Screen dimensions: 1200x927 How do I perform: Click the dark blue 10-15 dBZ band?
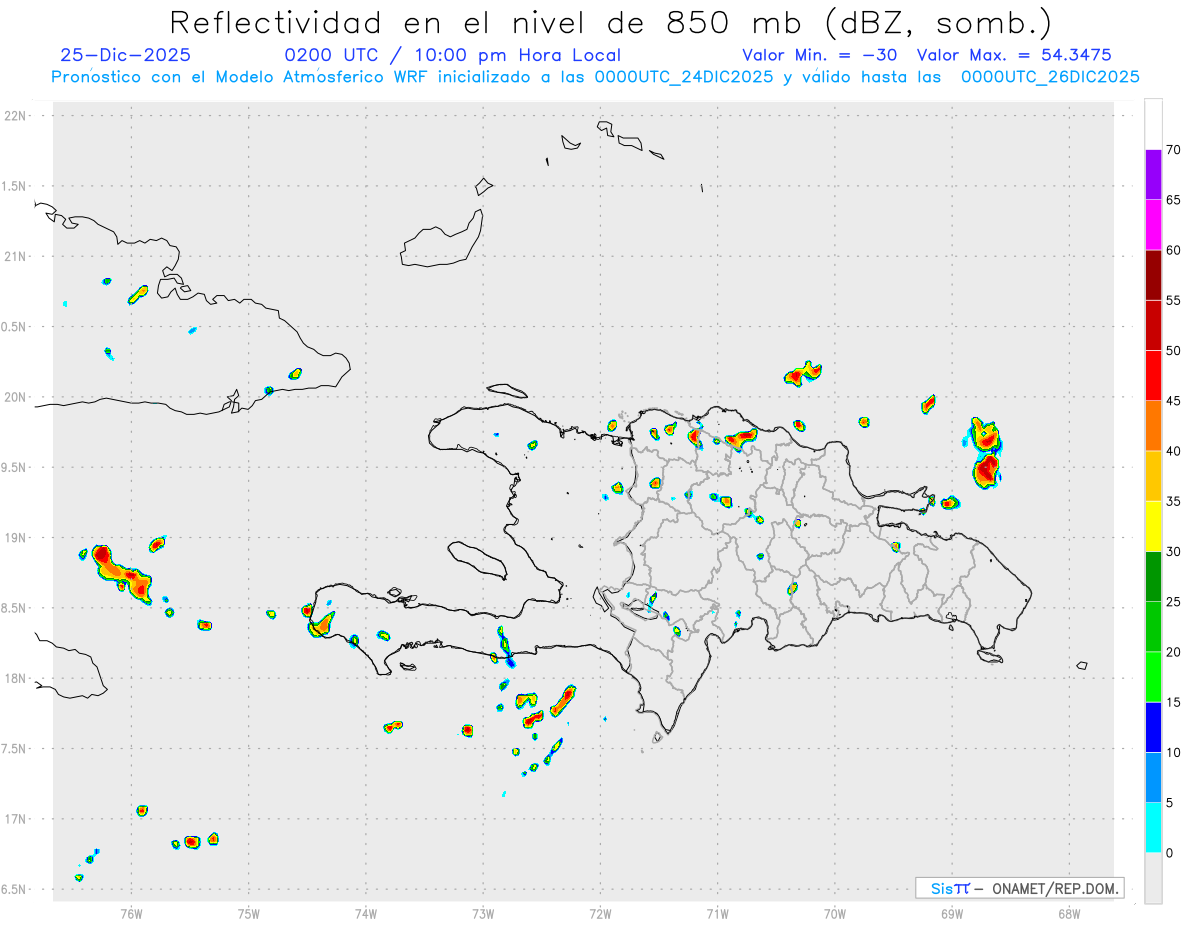(1153, 727)
